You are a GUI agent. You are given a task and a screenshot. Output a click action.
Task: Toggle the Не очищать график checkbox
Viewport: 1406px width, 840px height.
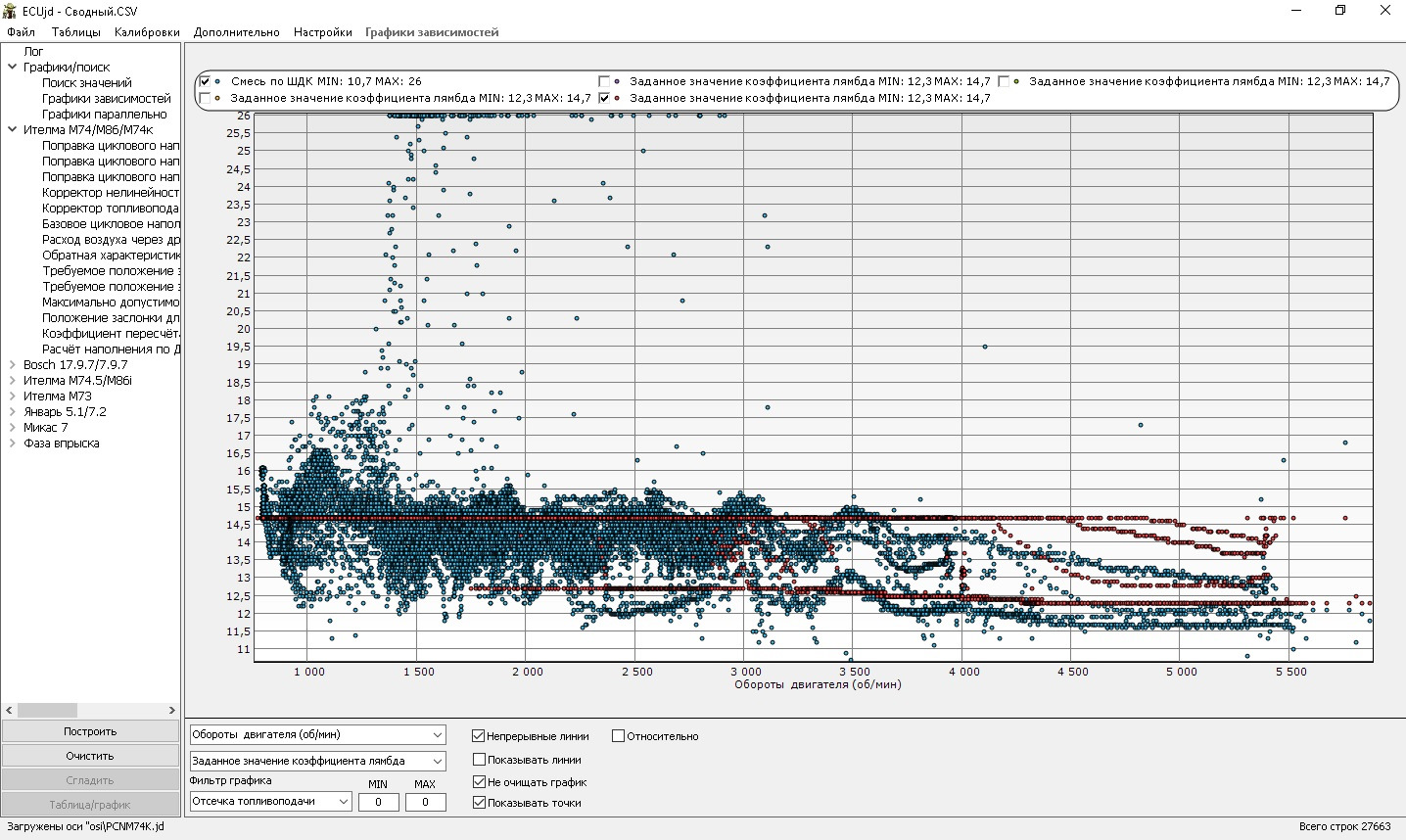pyautogui.click(x=479, y=781)
